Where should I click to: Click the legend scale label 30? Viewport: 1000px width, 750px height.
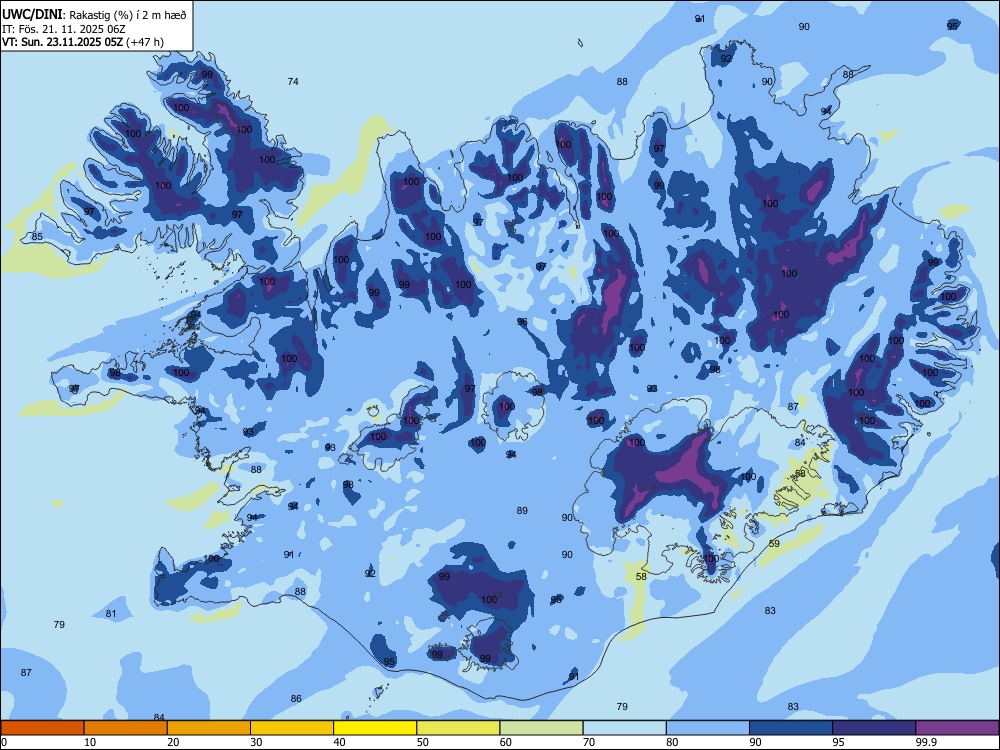tap(256, 742)
